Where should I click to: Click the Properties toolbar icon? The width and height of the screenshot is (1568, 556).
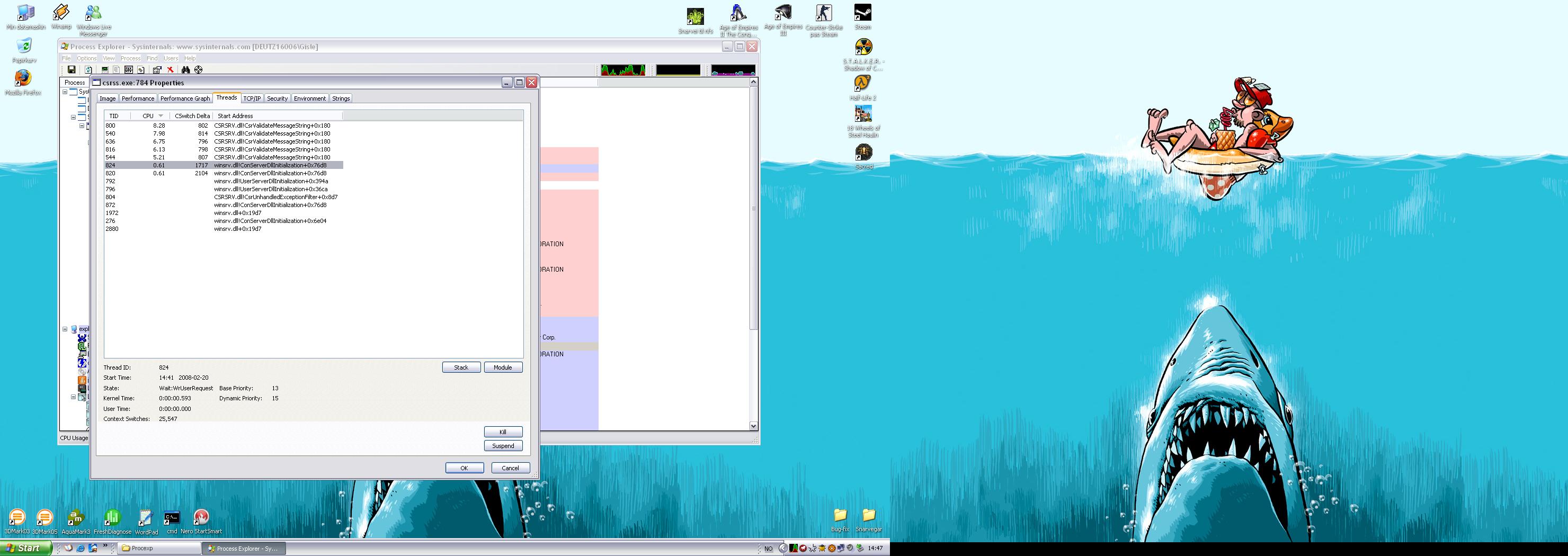point(157,70)
